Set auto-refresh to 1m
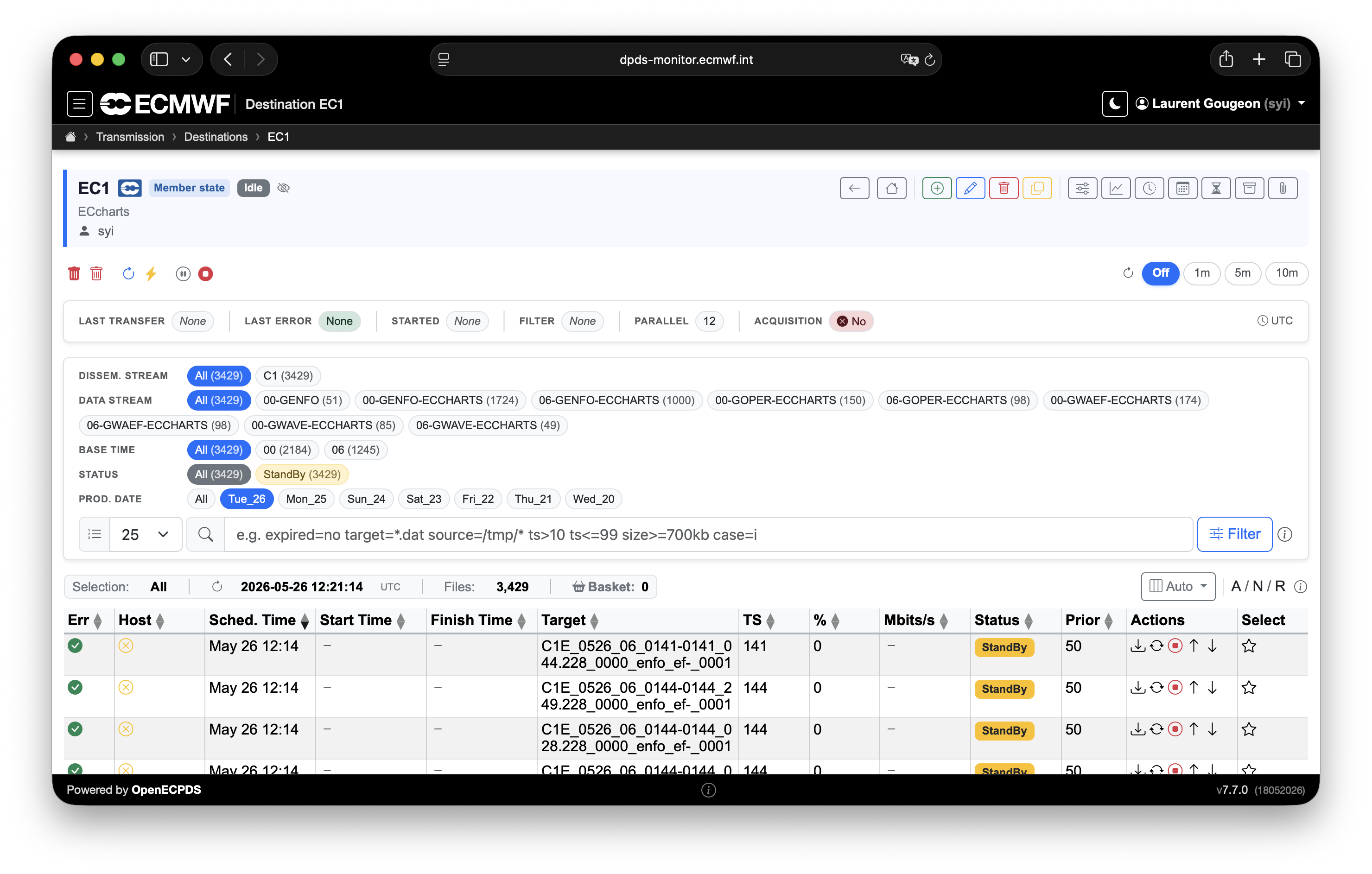Image resolution: width=1372 pixels, height=874 pixels. pyautogui.click(x=1201, y=273)
